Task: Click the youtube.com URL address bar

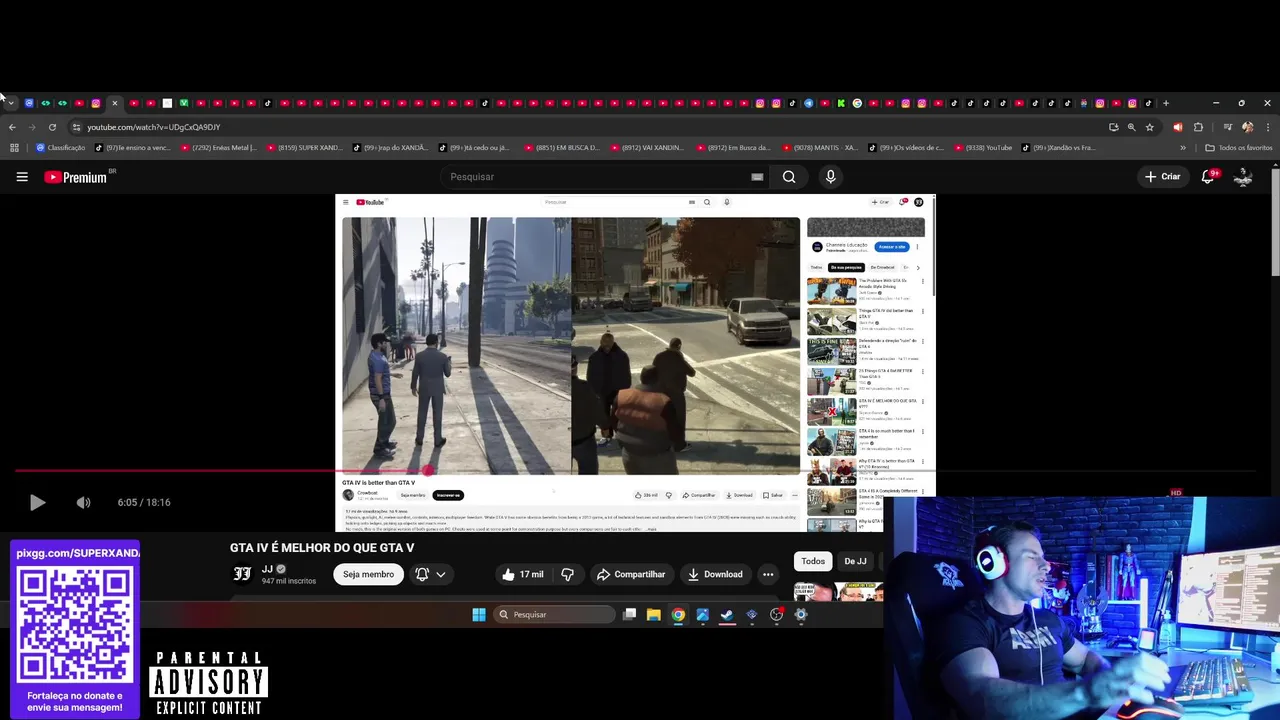Action: point(153,127)
